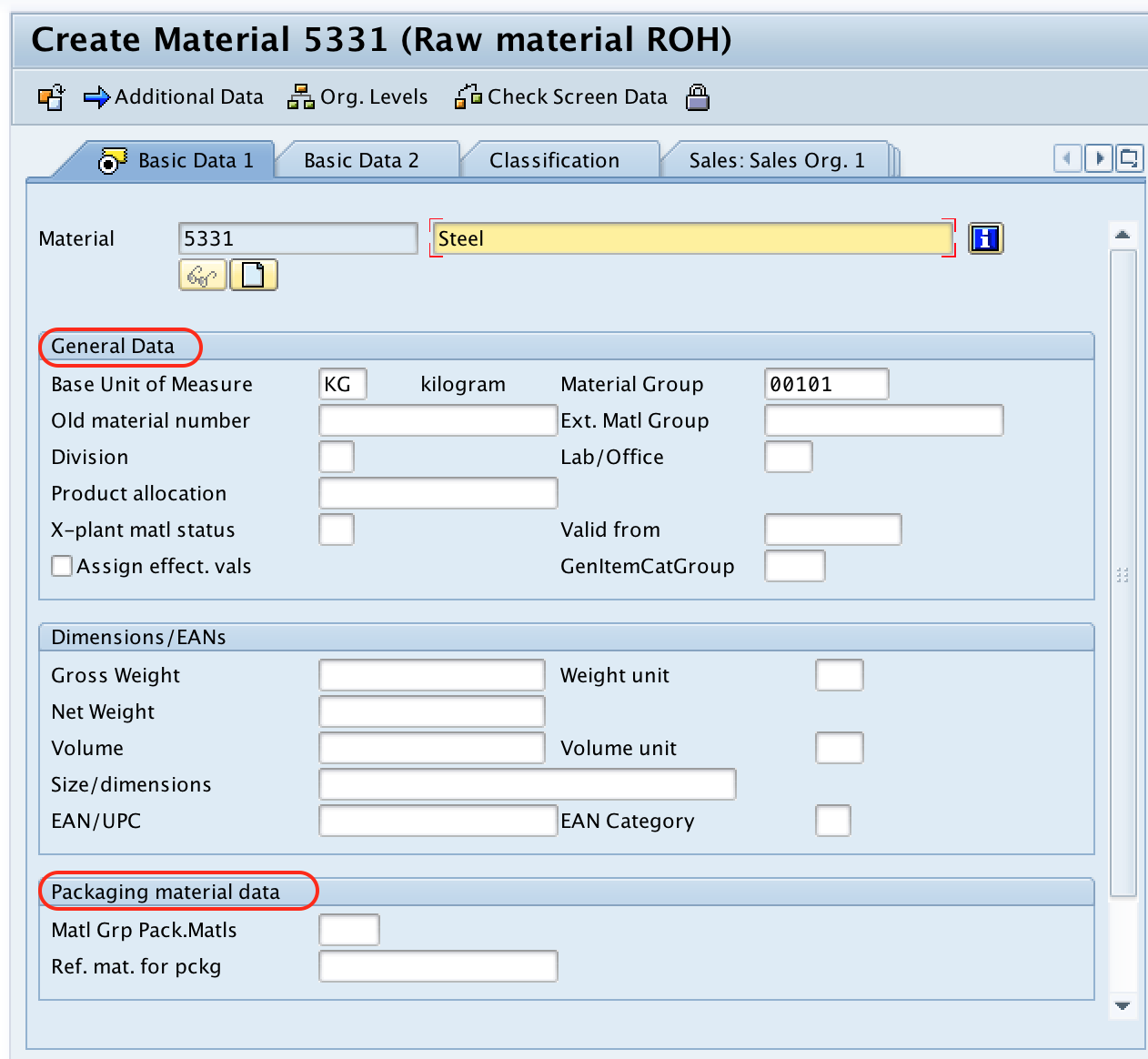
Task: Click the tab overview icon at top right
Action: point(1130,158)
